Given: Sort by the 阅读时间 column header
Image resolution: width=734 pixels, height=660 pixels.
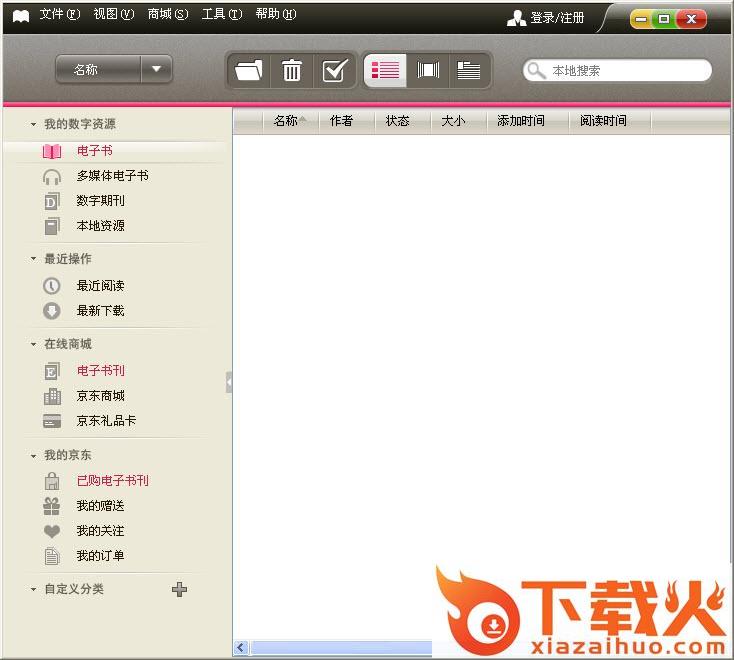Looking at the screenshot, I should click(610, 121).
